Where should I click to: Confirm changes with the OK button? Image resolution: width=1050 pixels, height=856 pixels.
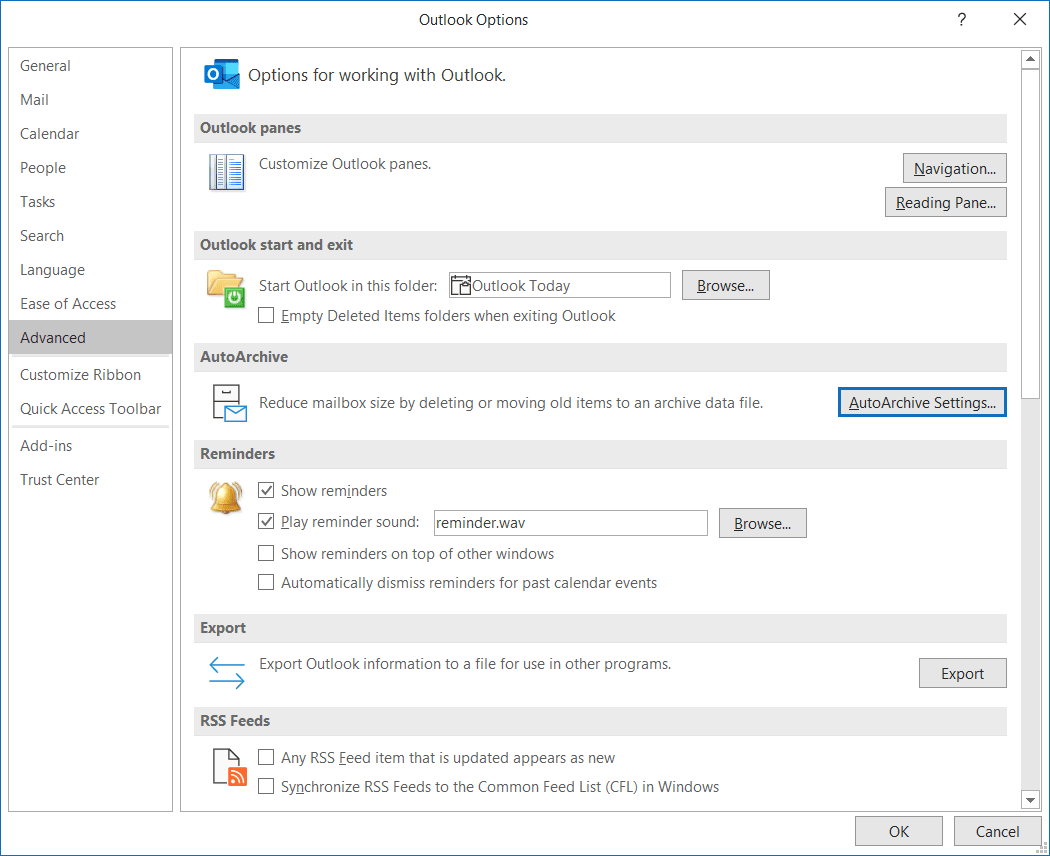pos(899,831)
